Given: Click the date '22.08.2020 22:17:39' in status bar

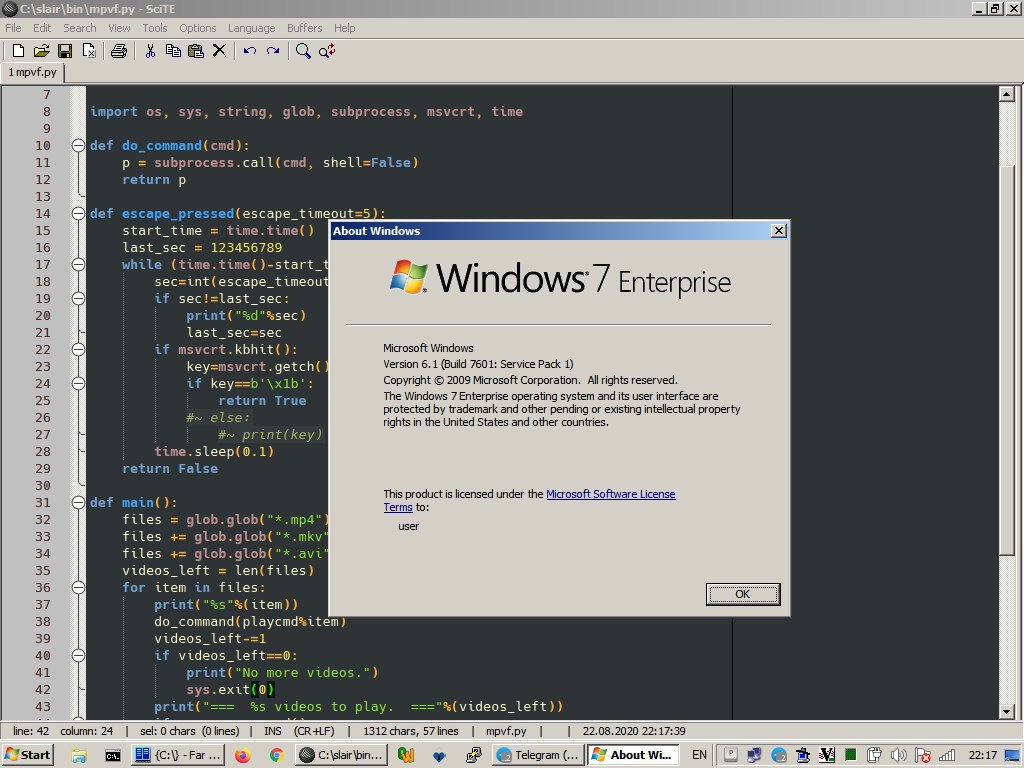Looking at the screenshot, I should (633, 731).
